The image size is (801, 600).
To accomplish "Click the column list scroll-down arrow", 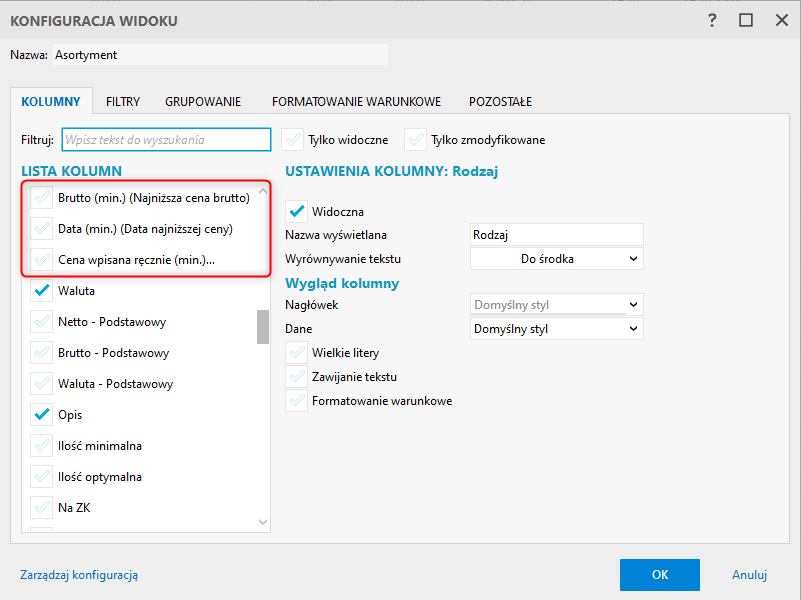I will pyautogui.click(x=263, y=522).
